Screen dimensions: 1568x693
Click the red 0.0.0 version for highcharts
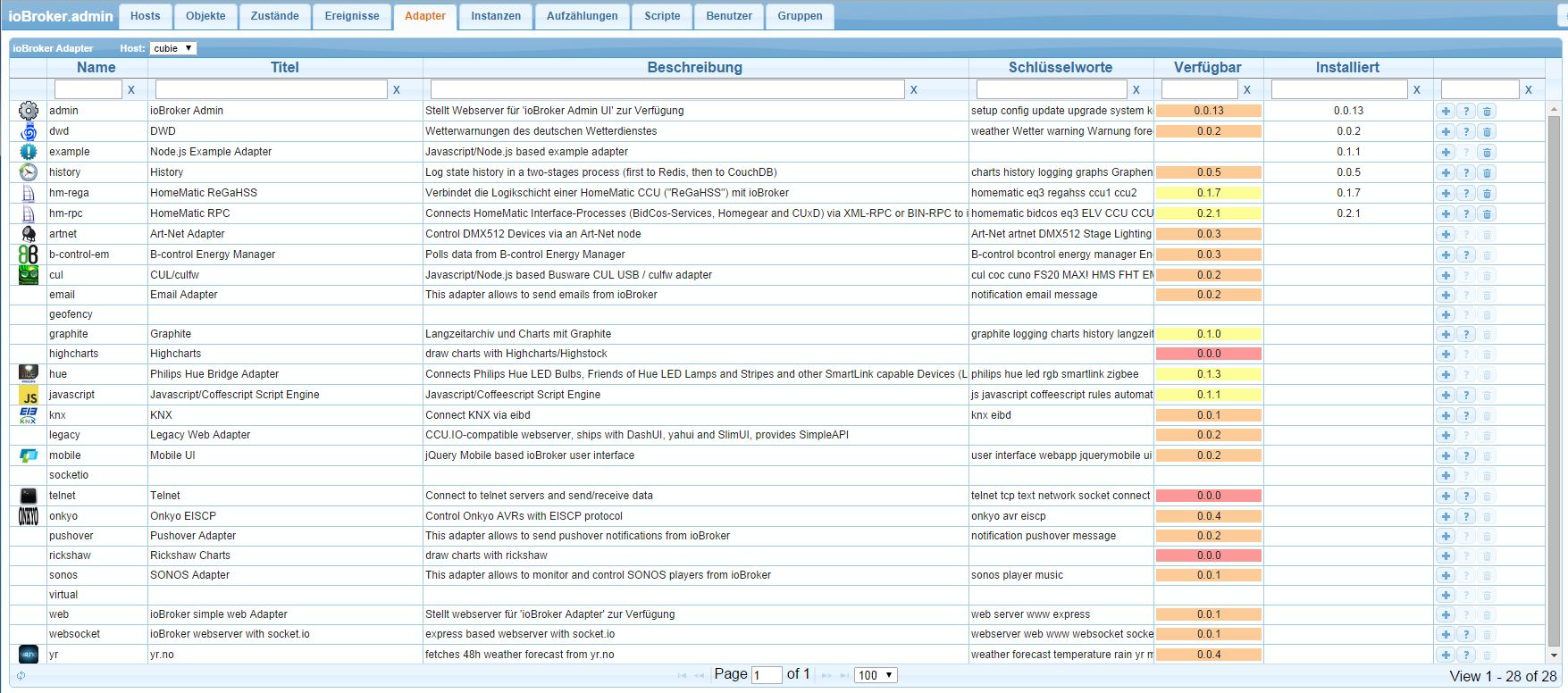1208,354
